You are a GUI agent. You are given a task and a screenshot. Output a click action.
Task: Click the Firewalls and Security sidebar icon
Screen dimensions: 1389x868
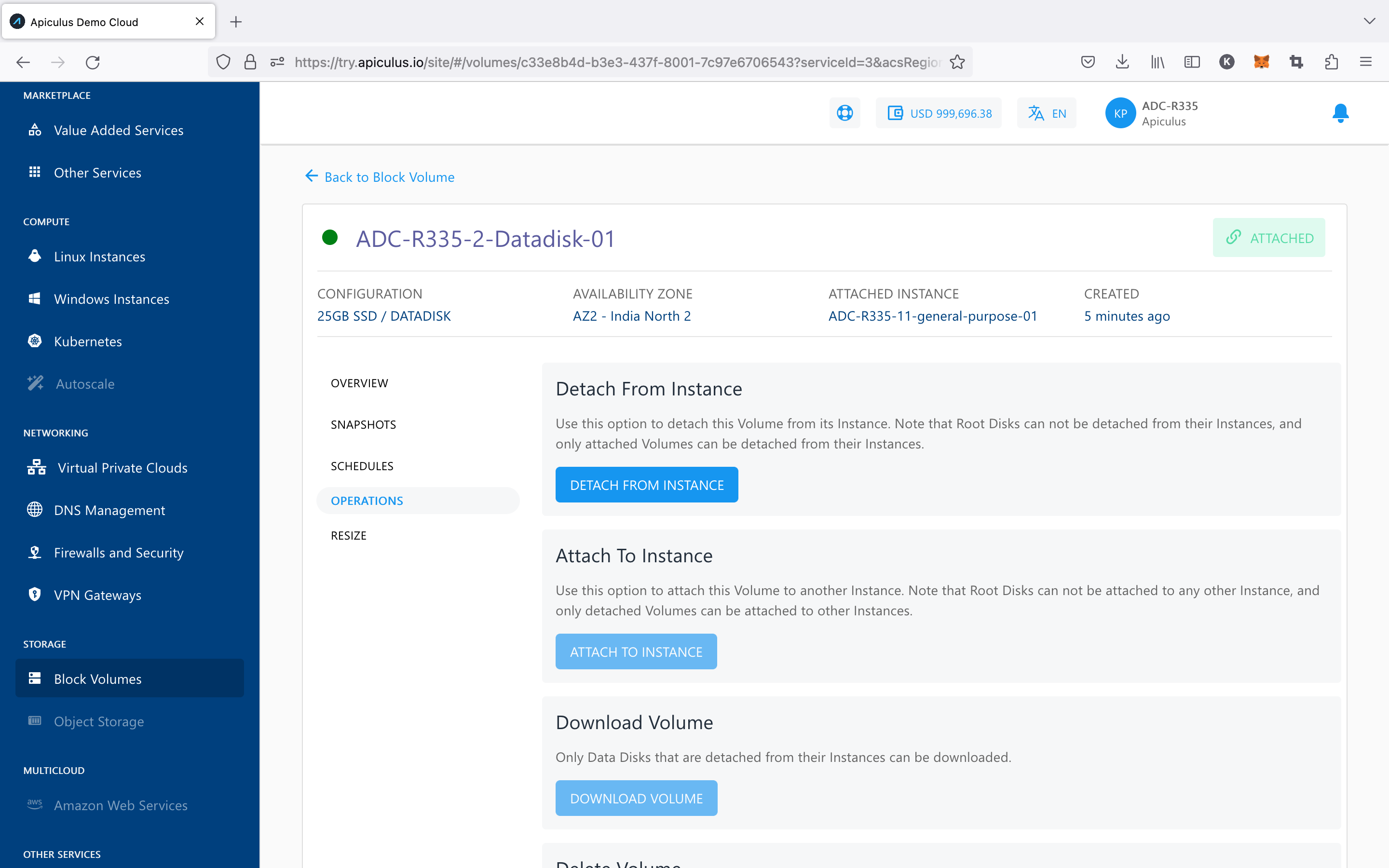pos(36,552)
